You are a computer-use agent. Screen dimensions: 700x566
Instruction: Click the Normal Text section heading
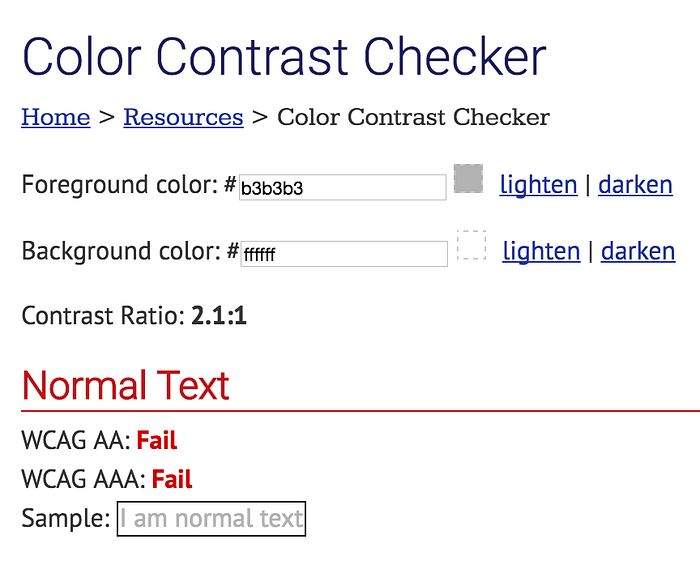[x=125, y=385]
